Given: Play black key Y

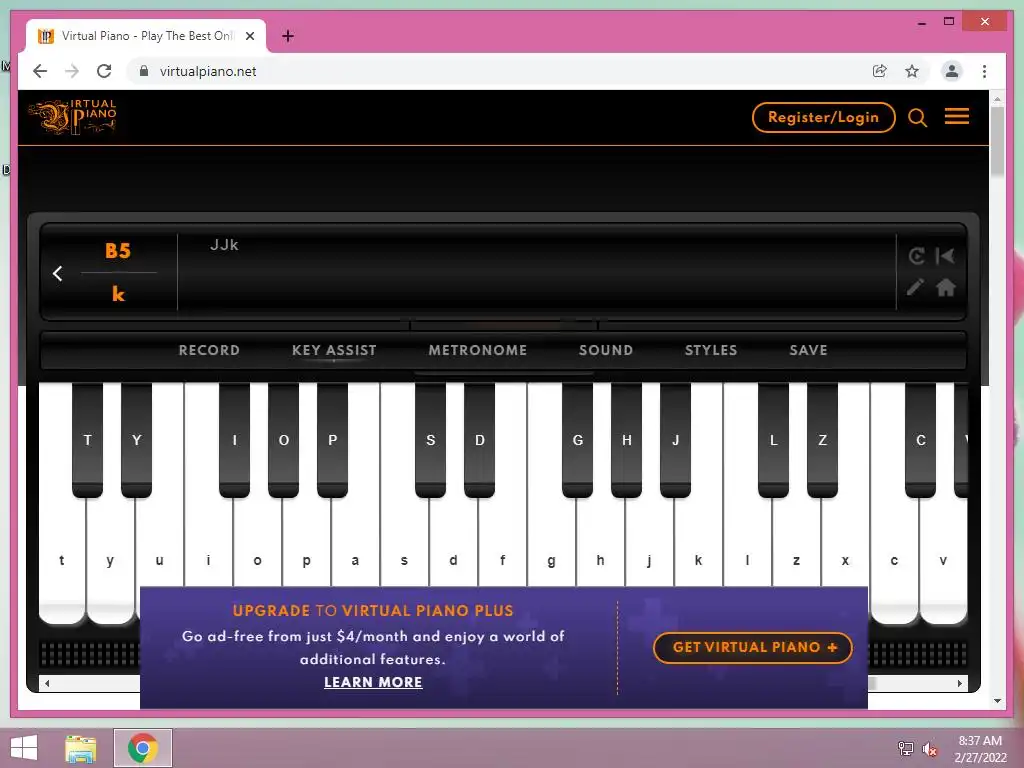Looking at the screenshot, I should 136,440.
